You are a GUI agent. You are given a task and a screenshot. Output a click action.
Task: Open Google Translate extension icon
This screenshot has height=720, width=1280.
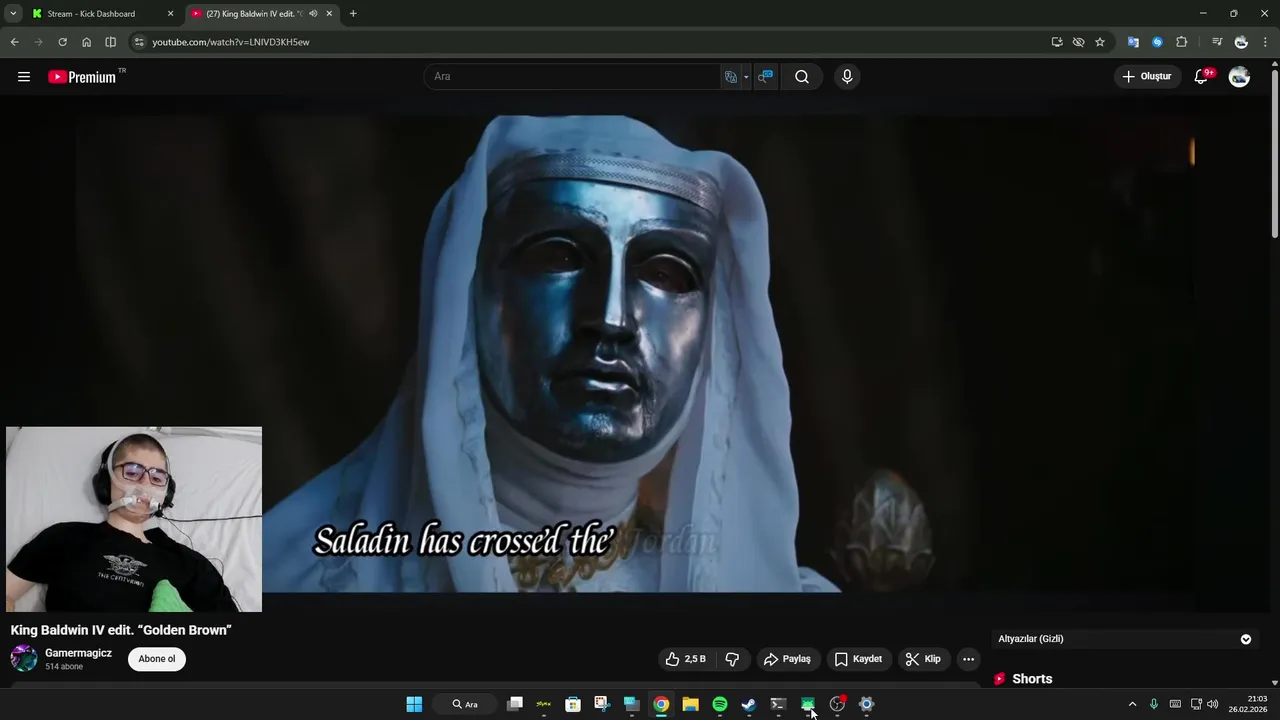(x=1133, y=42)
